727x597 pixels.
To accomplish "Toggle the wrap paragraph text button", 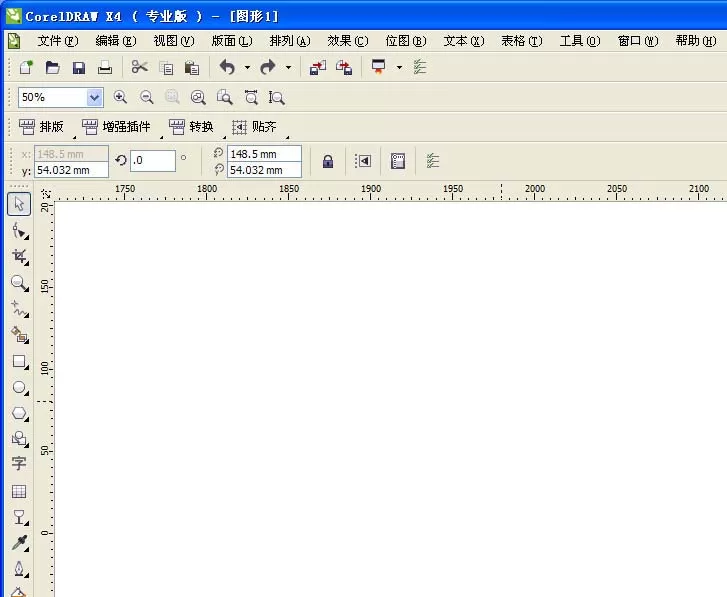I will click(398, 161).
